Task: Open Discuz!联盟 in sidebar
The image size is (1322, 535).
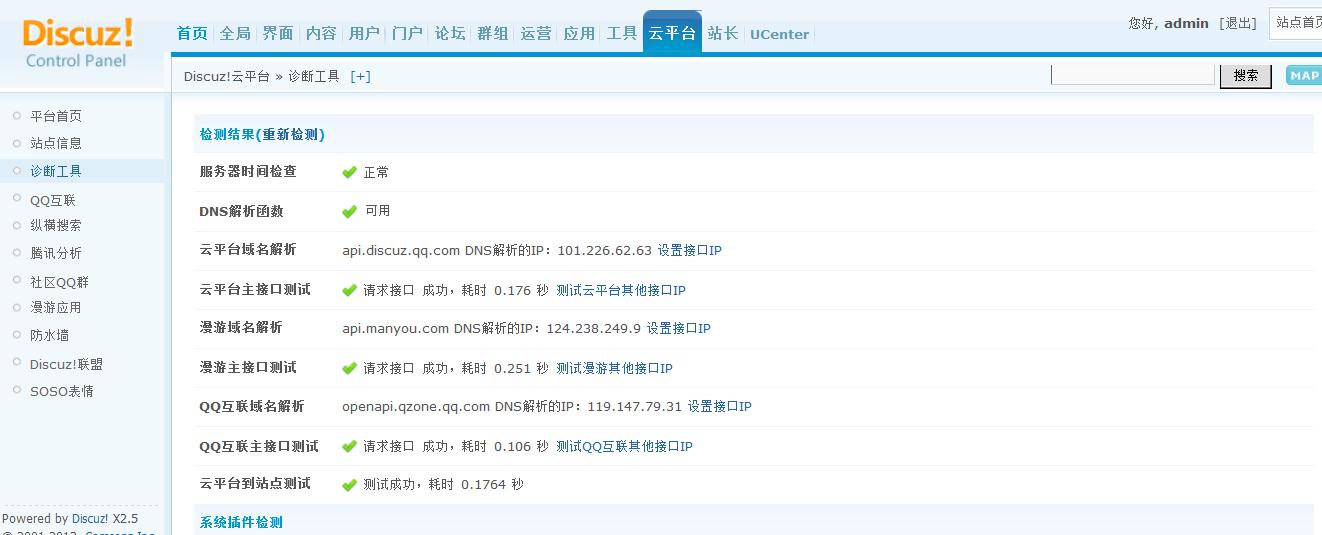Action: [66, 364]
